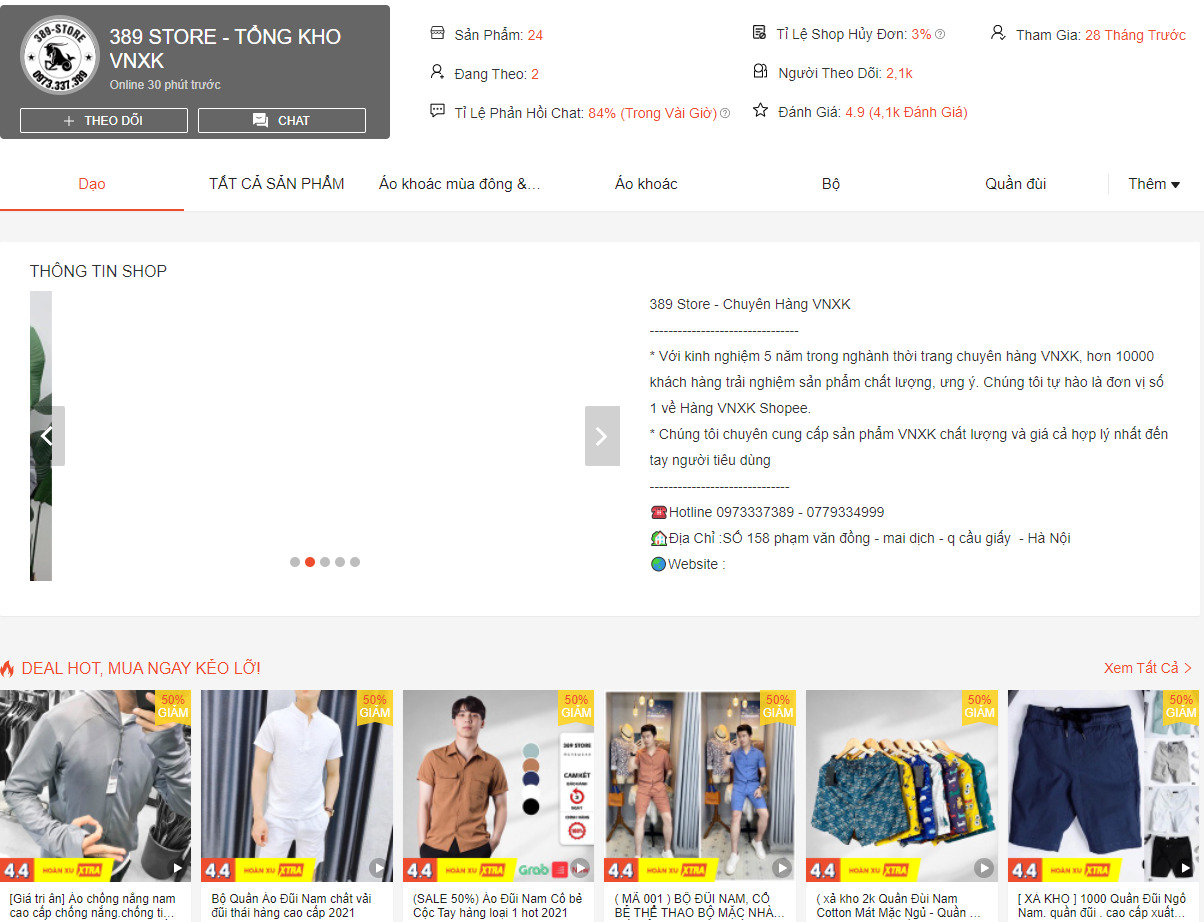Click title (xả kho 2k Quần Đùi Nam
Screen dimensions: 1204x922
point(898,906)
